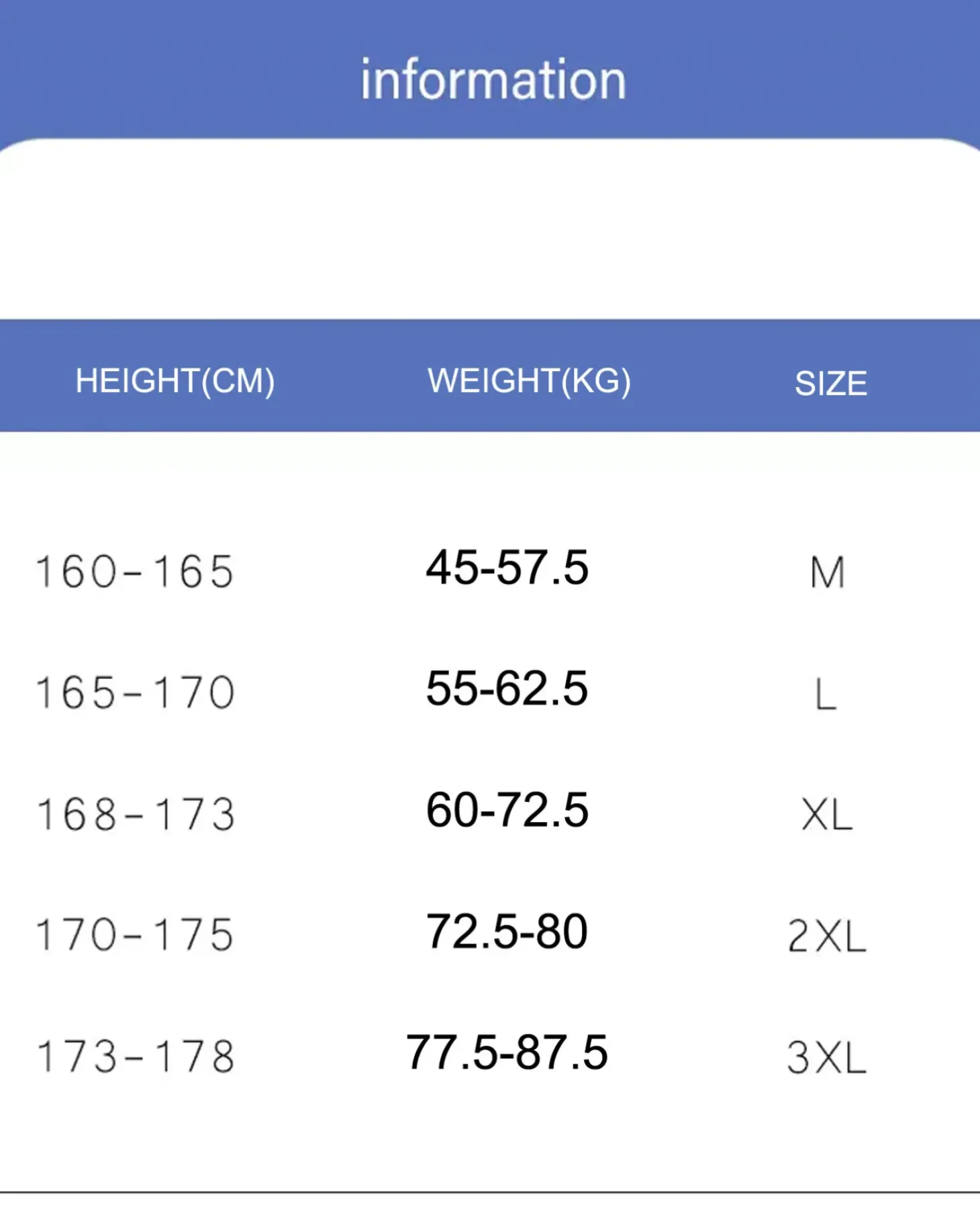Click the 170-175 height value

coord(135,935)
